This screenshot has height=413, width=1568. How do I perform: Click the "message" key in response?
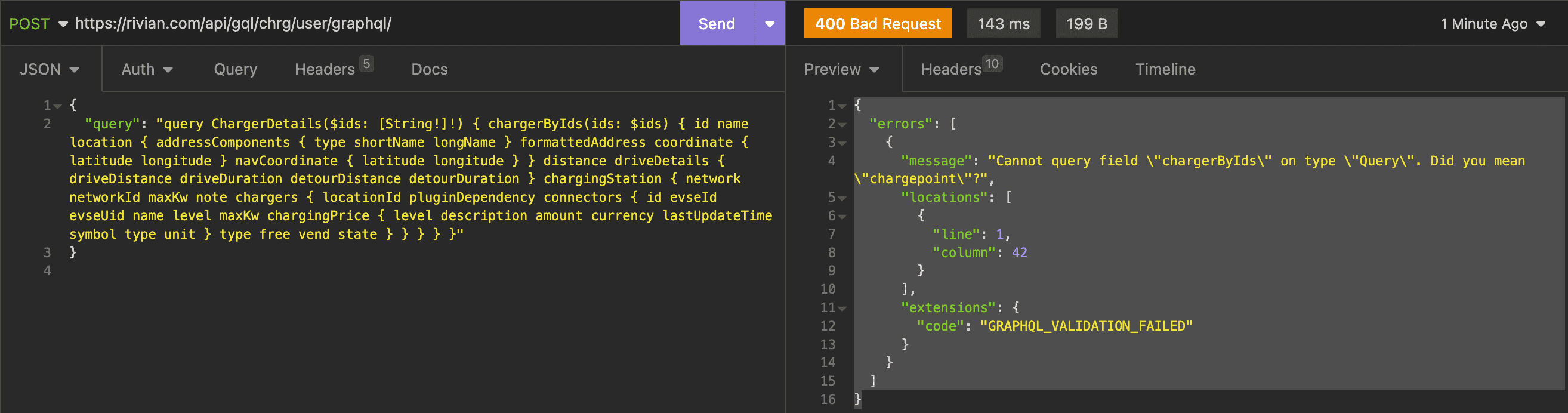[936, 161]
